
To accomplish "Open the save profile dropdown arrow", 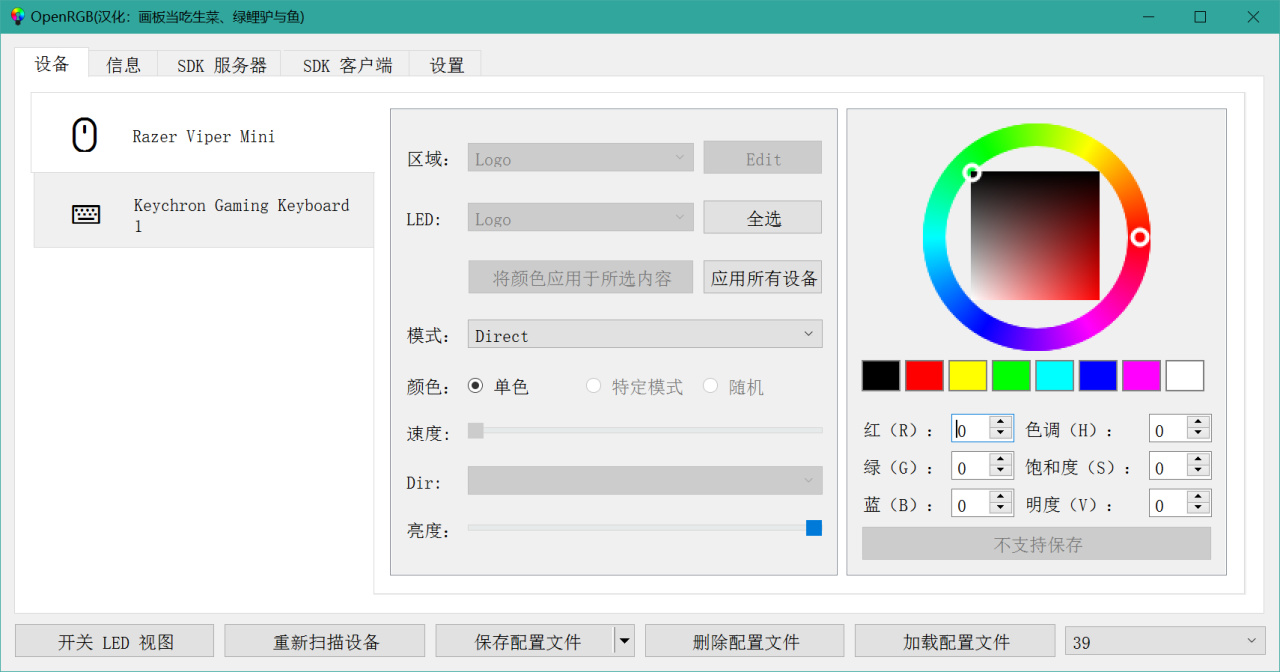I will tap(624, 641).
